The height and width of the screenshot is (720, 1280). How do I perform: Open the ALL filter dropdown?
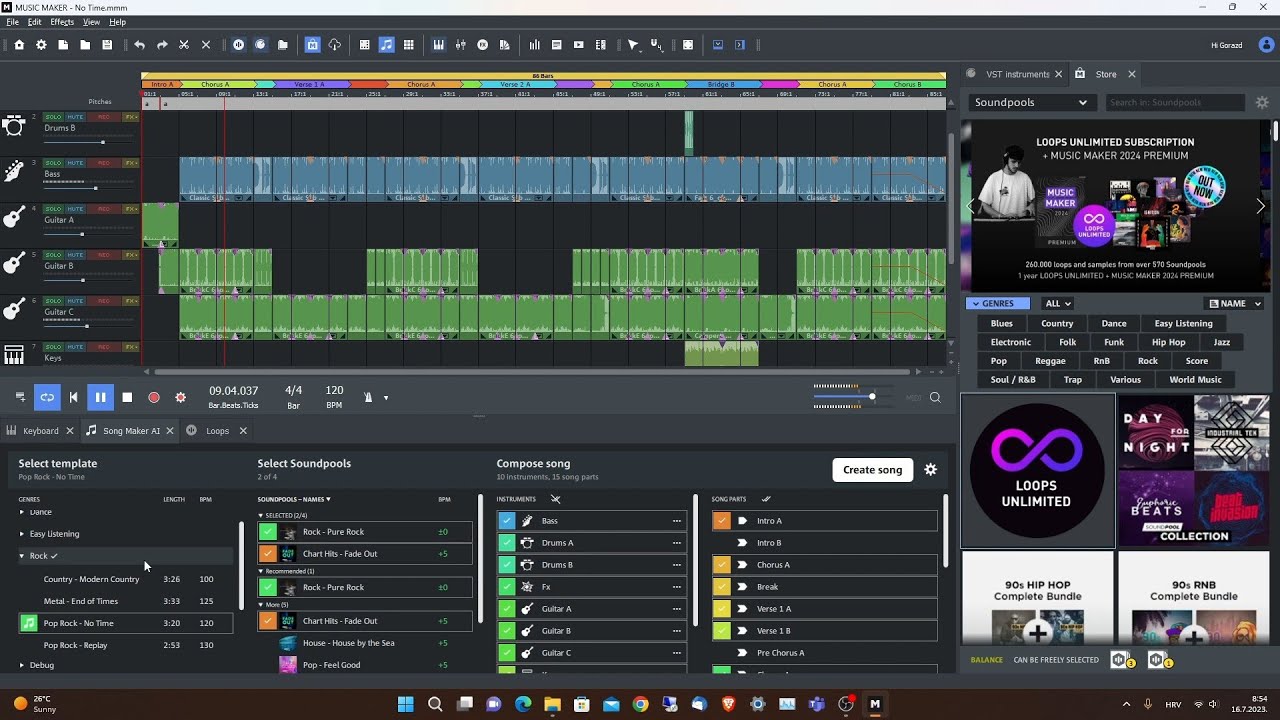click(x=1057, y=303)
